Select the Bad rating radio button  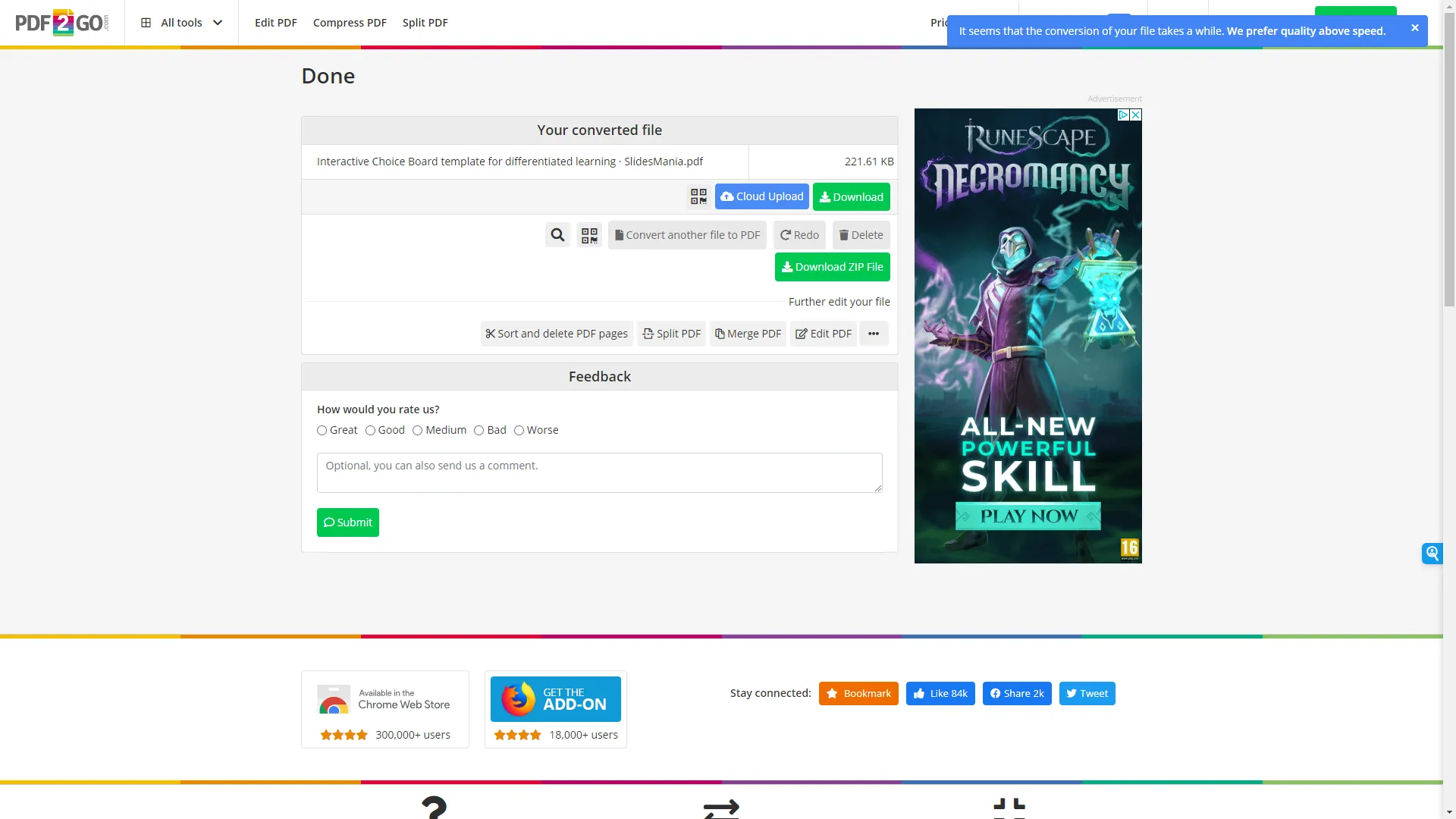click(479, 430)
